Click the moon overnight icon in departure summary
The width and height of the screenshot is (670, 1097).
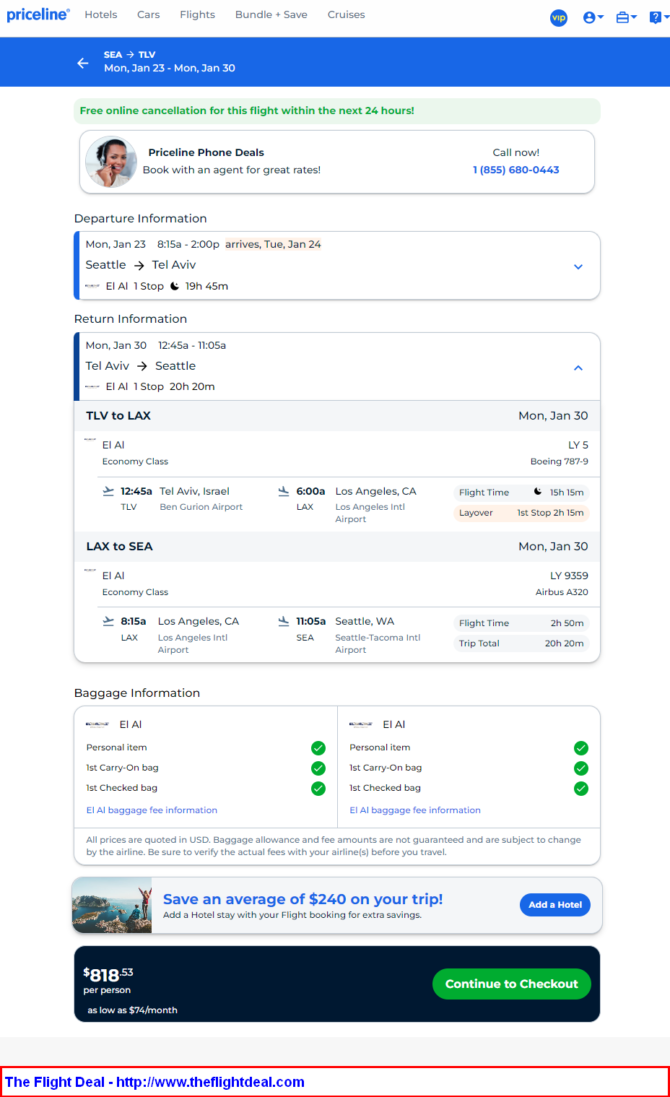175,286
